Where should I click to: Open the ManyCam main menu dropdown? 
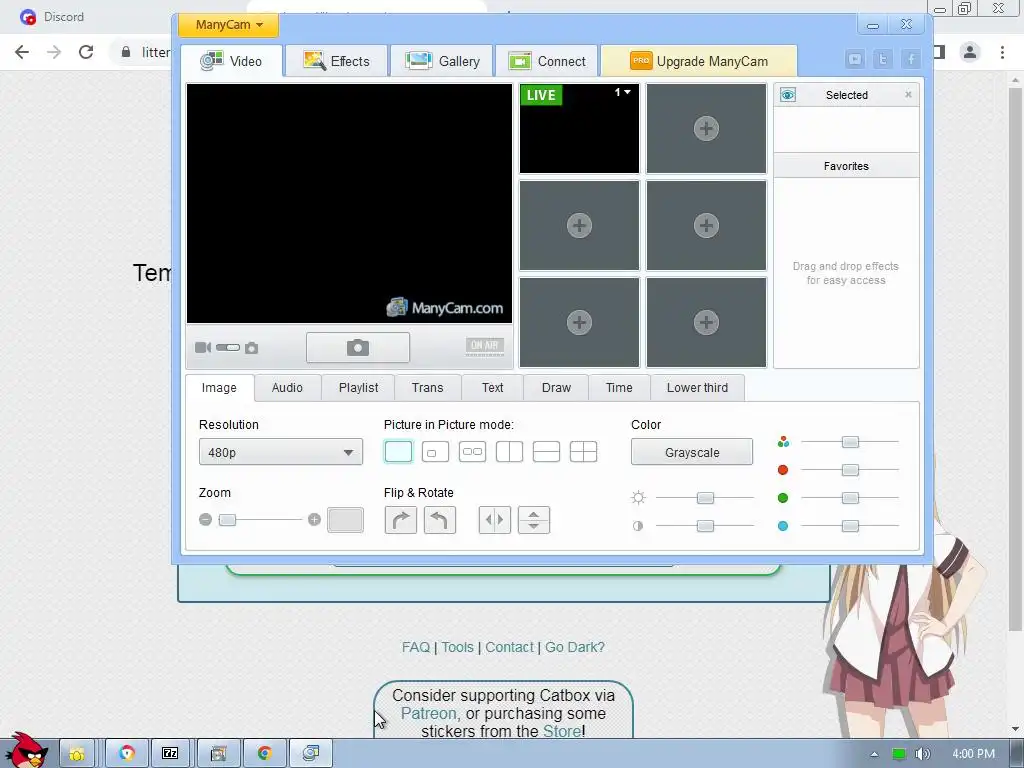click(x=229, y=25)
